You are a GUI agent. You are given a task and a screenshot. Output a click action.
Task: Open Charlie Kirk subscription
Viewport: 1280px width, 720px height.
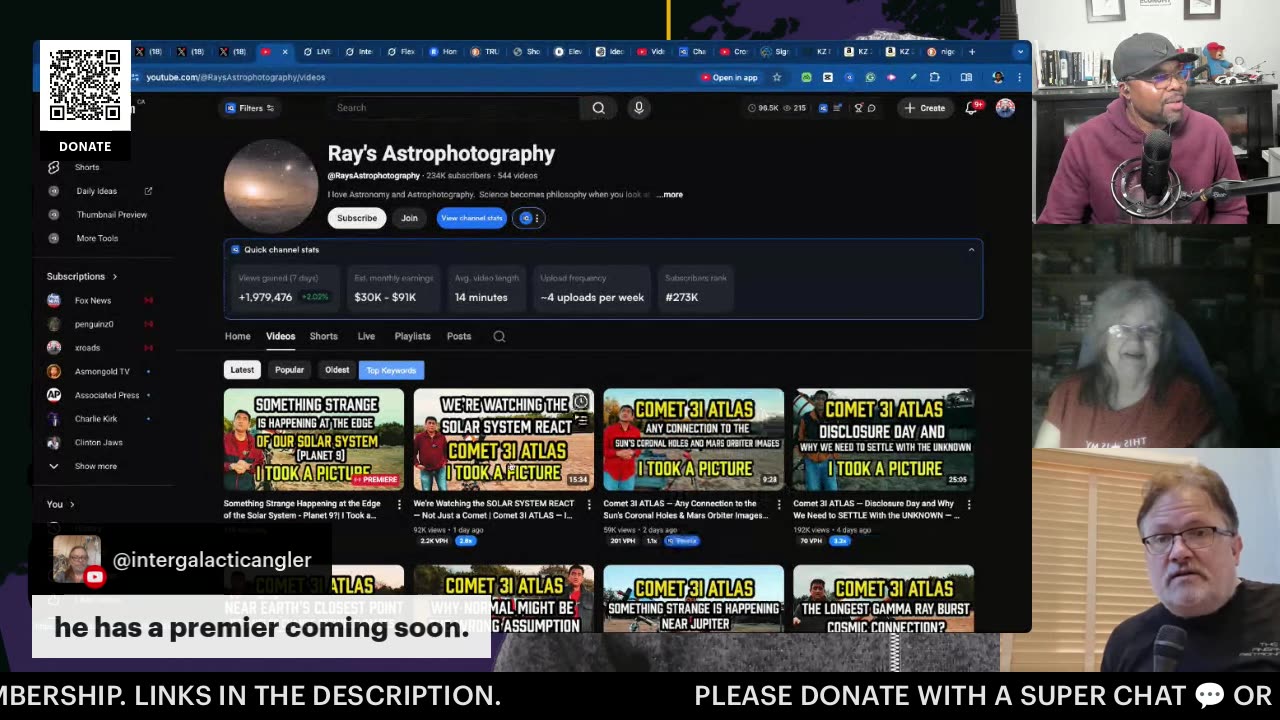96,419
